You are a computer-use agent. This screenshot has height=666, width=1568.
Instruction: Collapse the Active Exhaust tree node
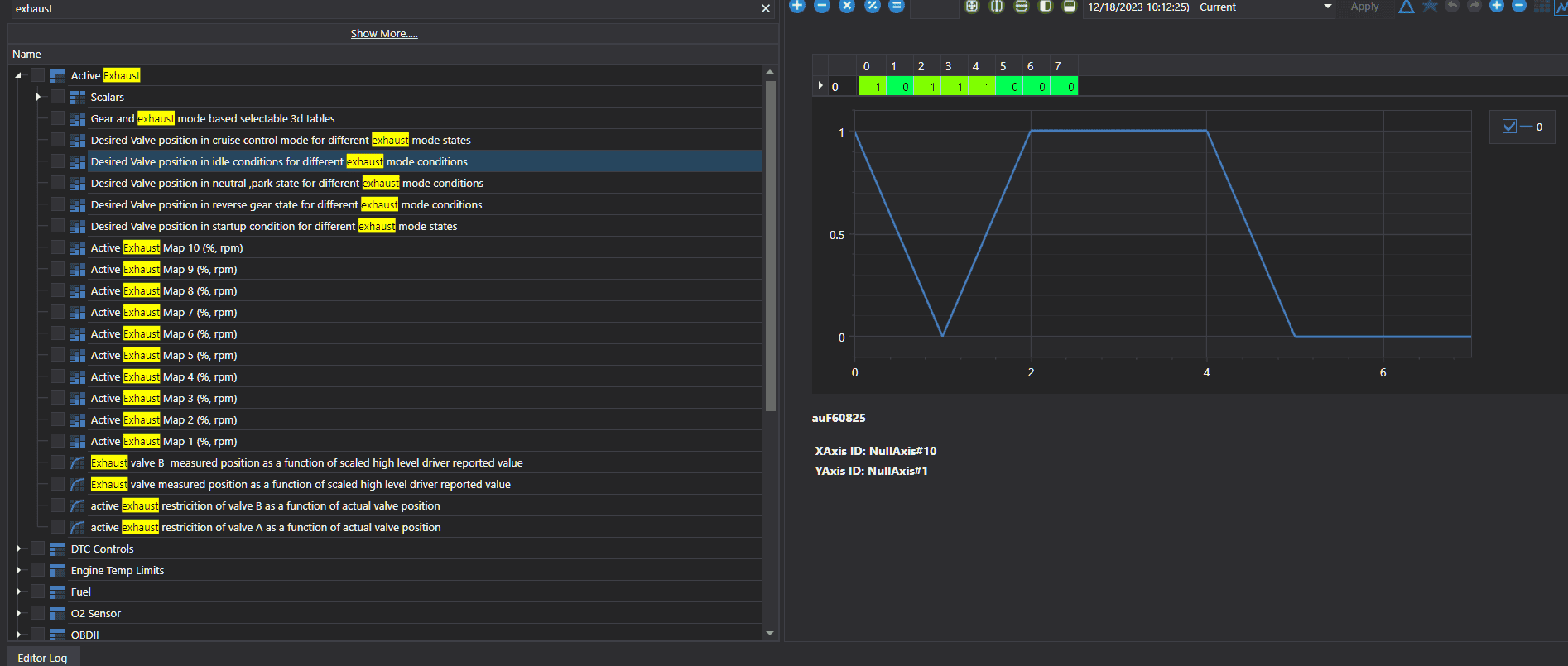(x=18, y=75)
